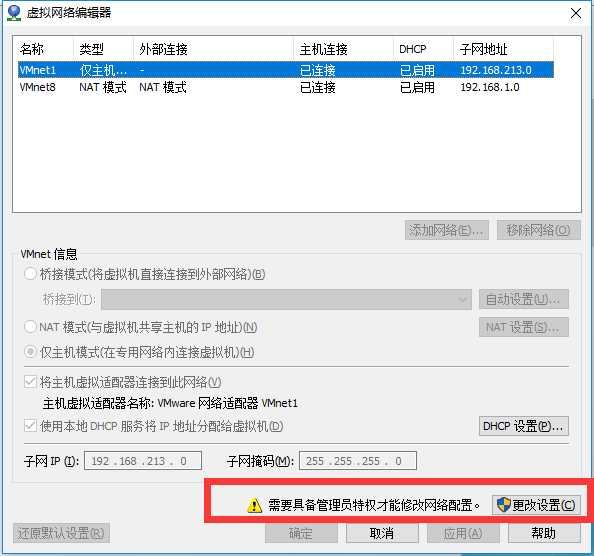Click the 移除网络(O) button

[x=538, y=230]
